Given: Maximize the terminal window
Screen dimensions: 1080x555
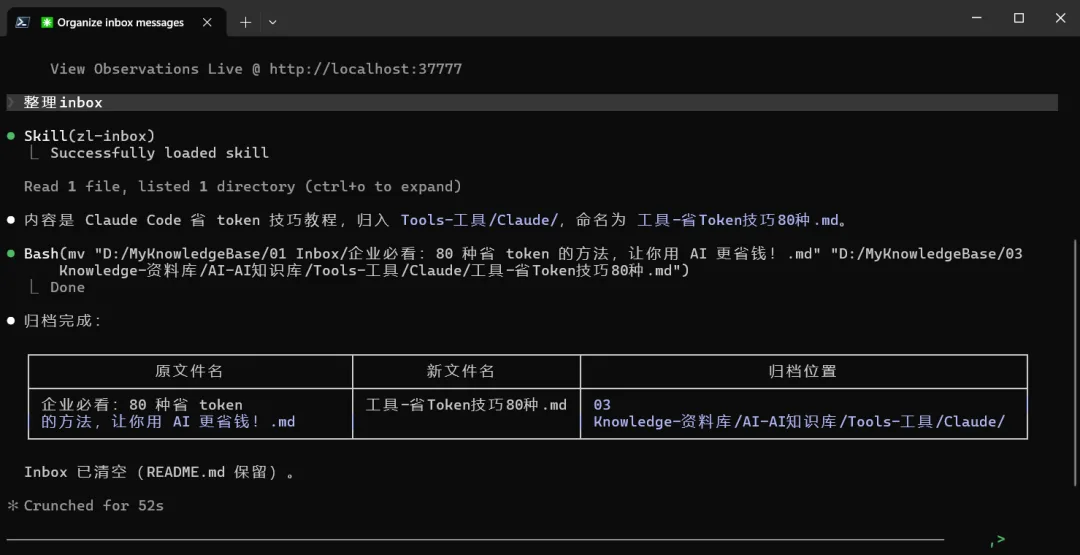Looking at the screenshot, I should pos(1019,18).
